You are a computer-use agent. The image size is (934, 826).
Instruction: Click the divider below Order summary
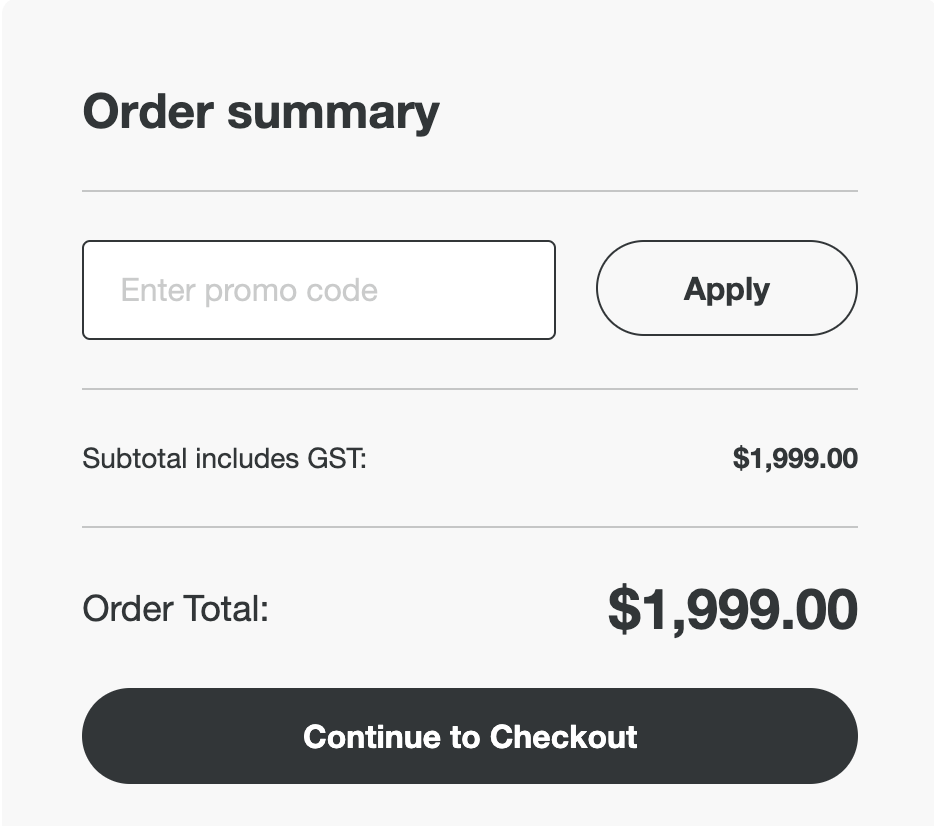click(x=470, y=190)
